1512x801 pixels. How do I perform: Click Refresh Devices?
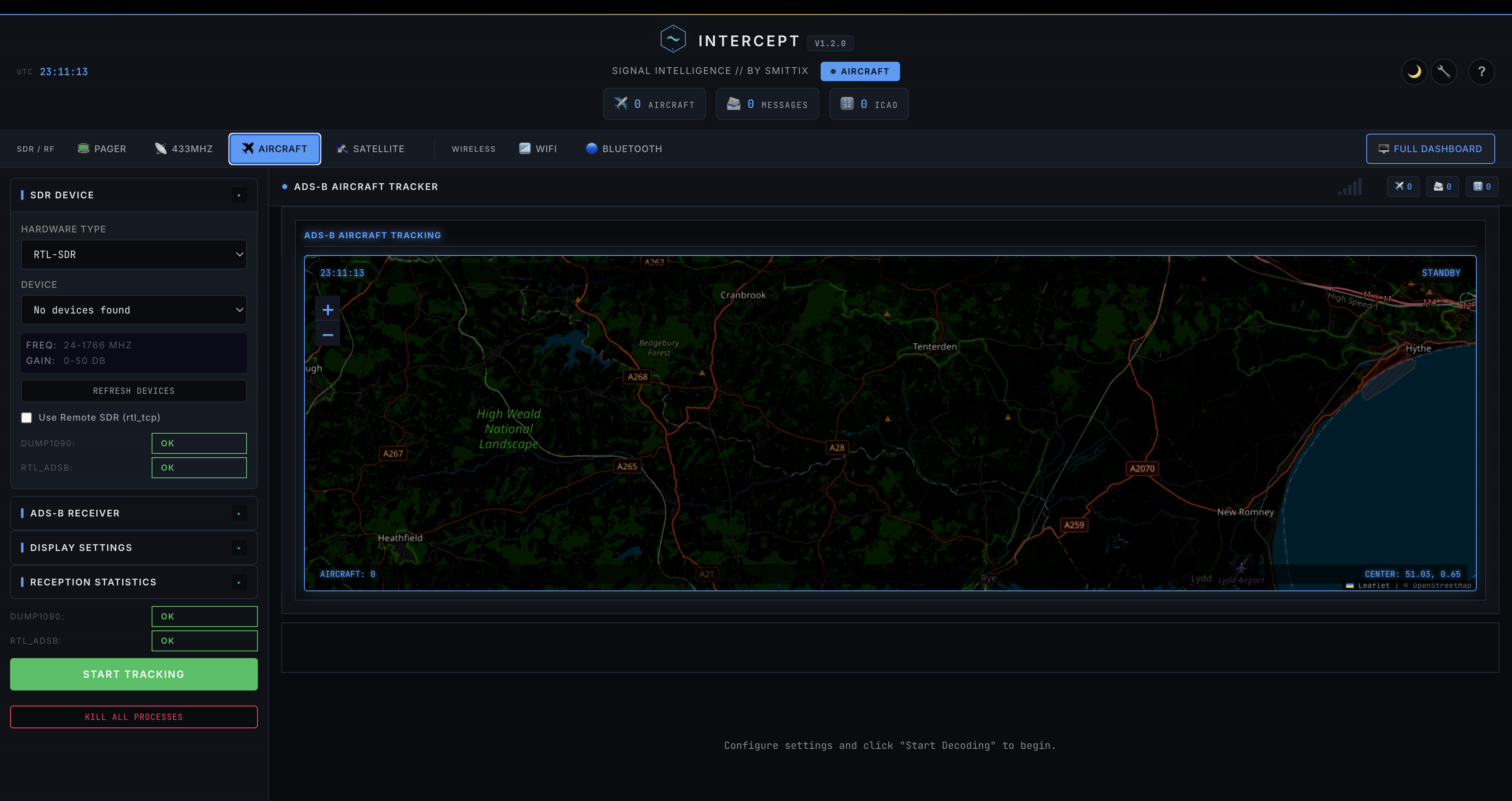pos(134,391)
